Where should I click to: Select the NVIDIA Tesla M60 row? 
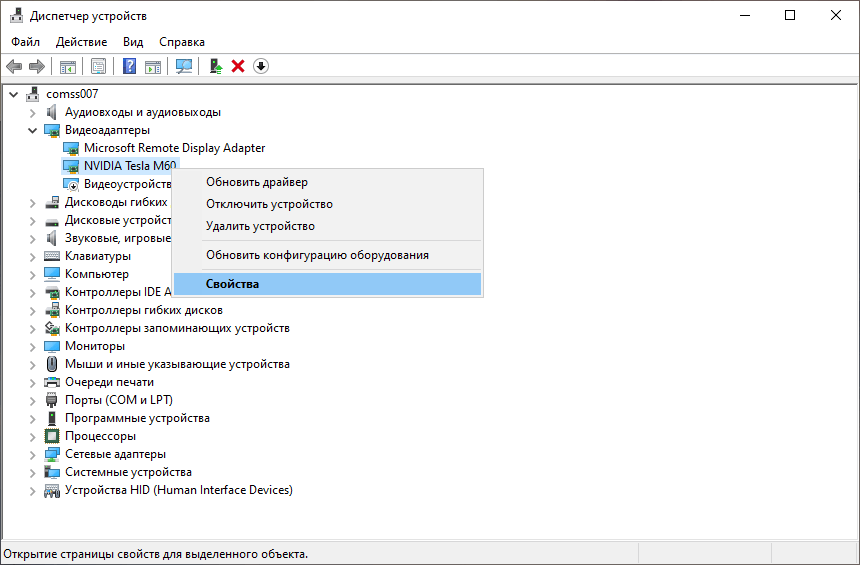point(130,166)
